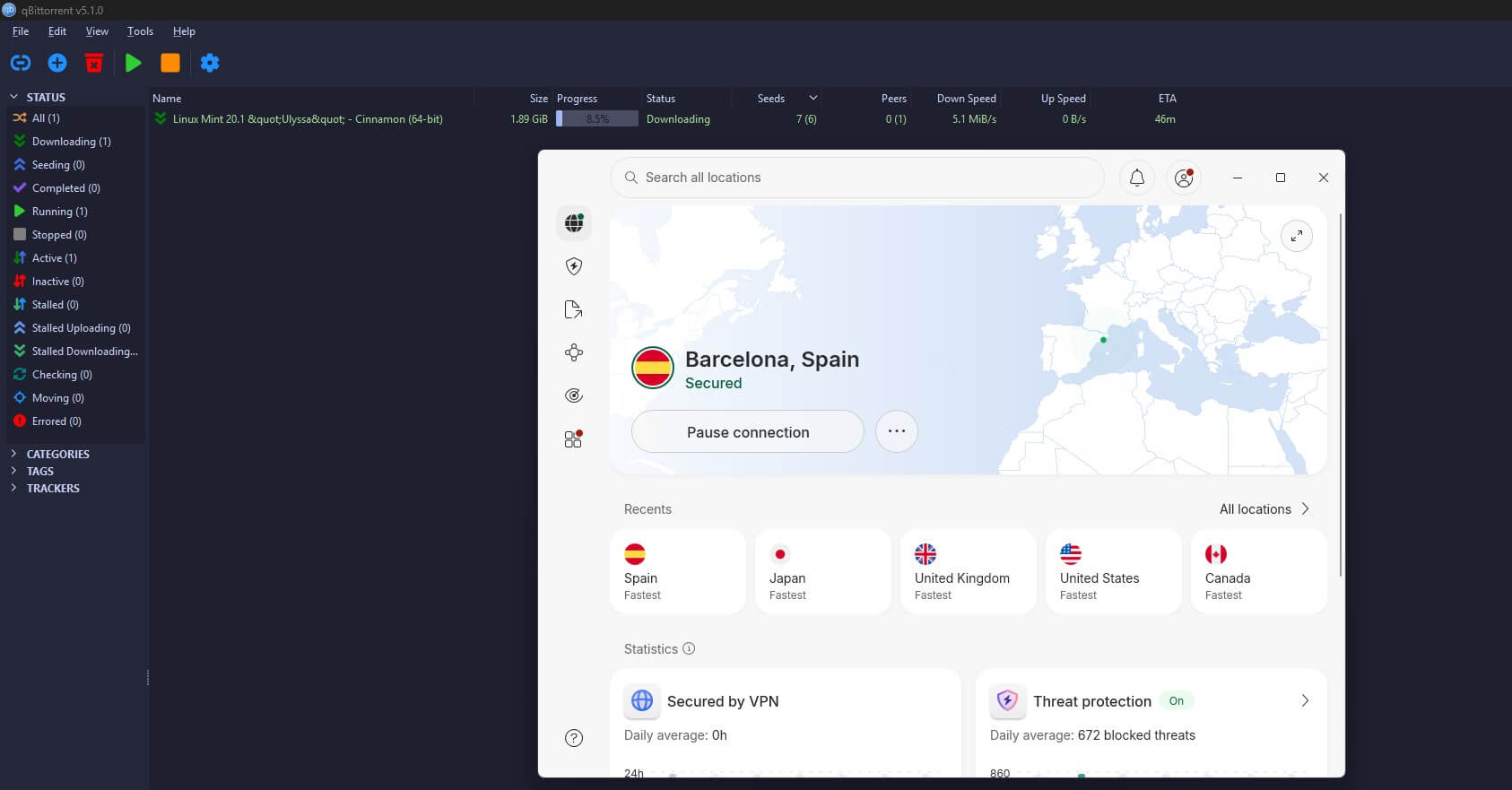The image size is (1512, 790).
Task: Connect to United Kingdom recent location
Action: pos(969,571)
